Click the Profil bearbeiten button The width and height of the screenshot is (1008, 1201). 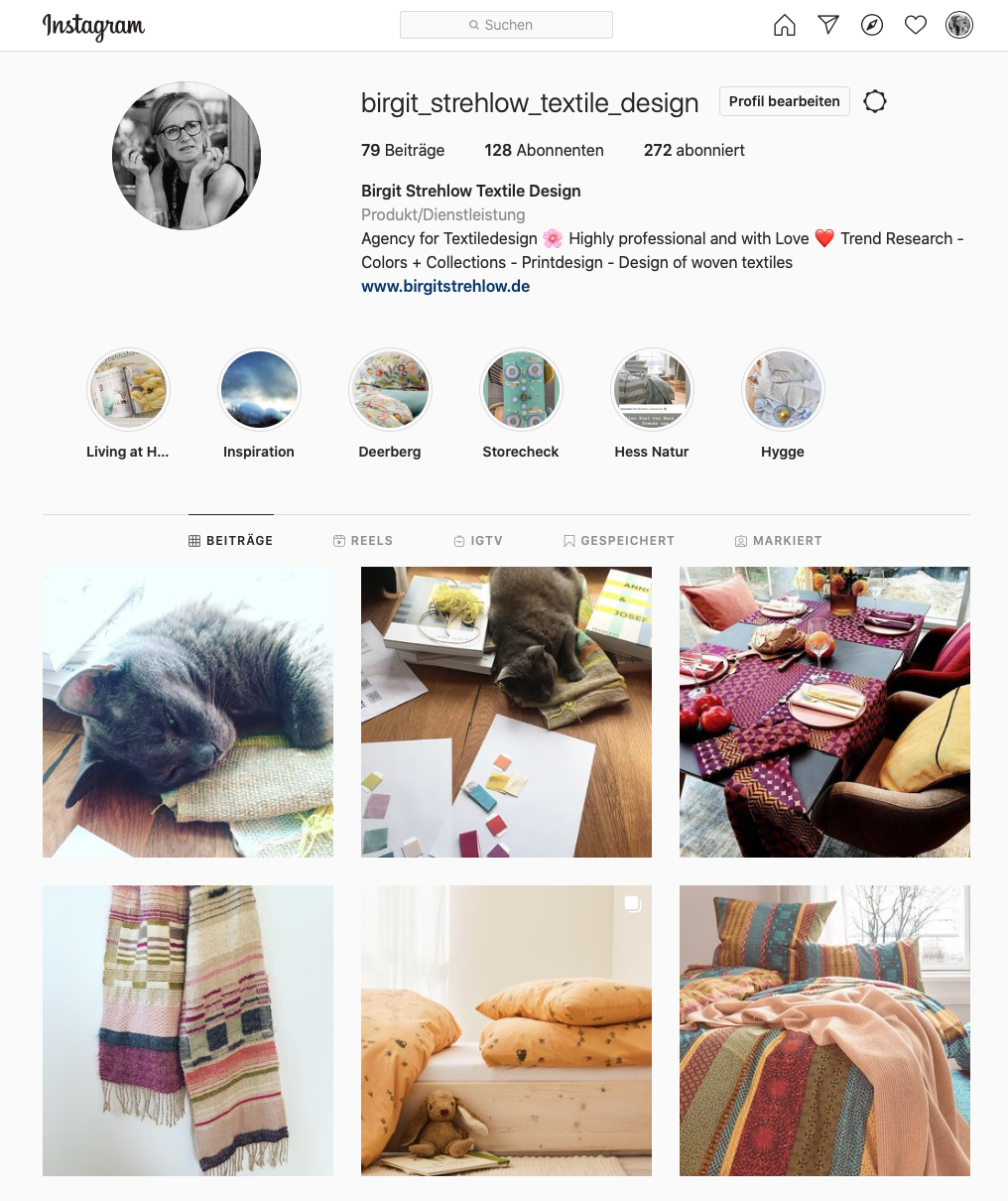tap(785, 101)
